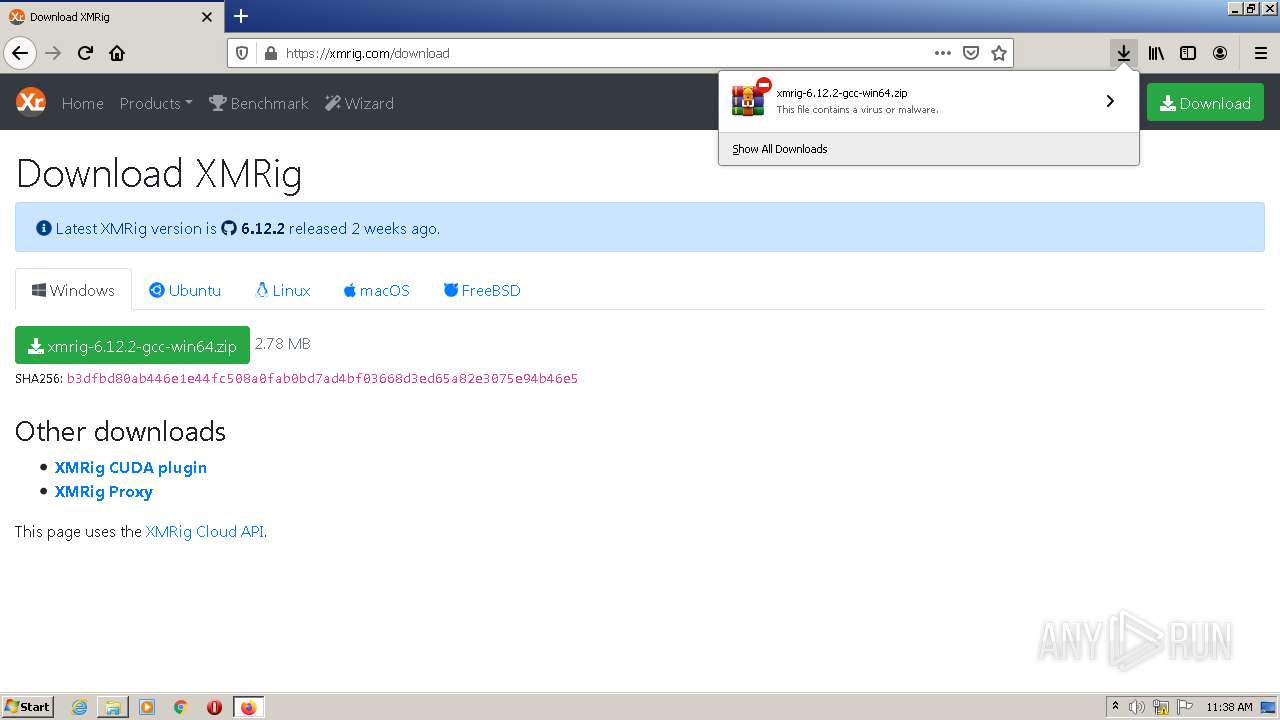Switch to the FreeBSD tab

(482, 290)
